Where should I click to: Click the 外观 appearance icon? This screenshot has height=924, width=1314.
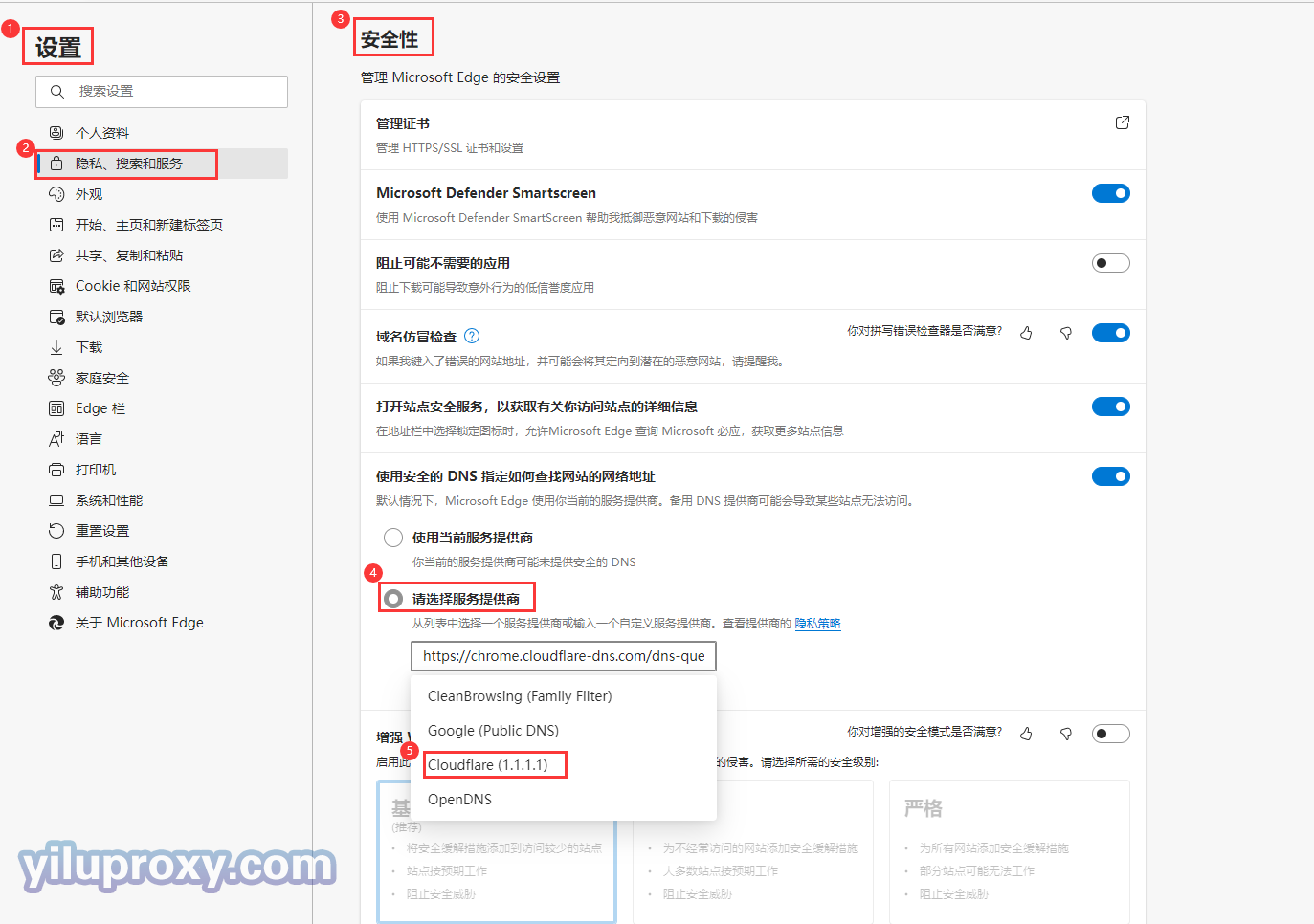[x=56, y=194]
